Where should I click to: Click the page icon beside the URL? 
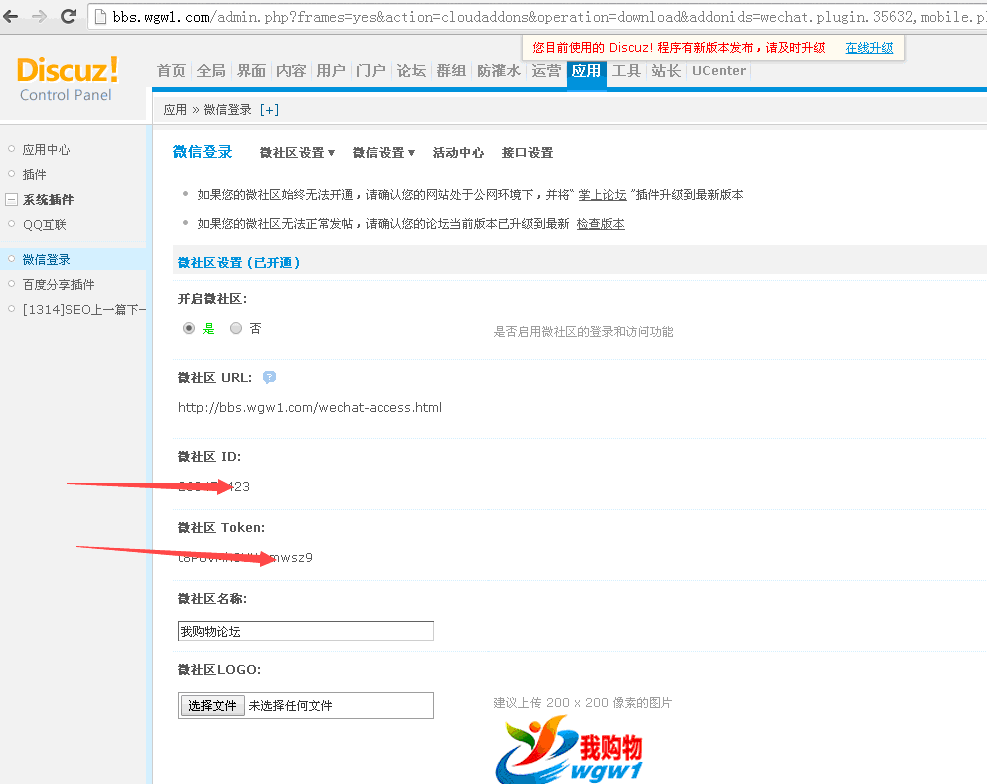(99, 17)
